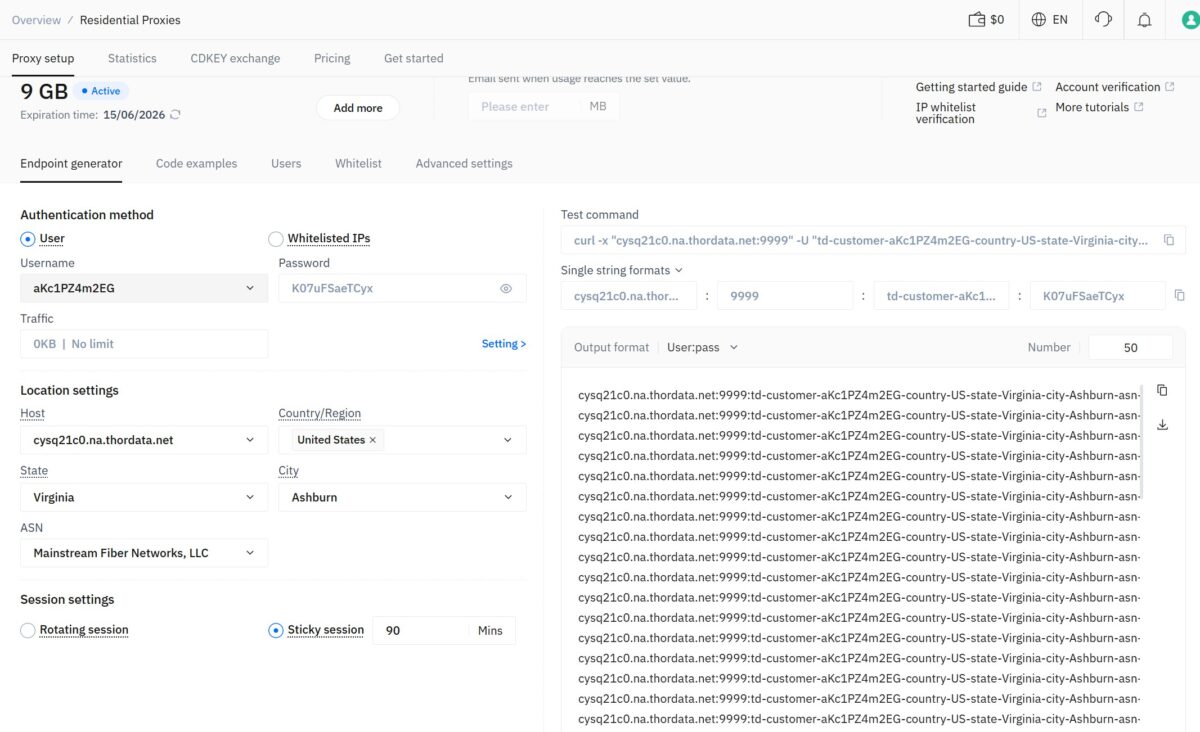Open the Get started tab
Image resolution: width=1200 pixels, height=732 pixels.
coord(414,58)
